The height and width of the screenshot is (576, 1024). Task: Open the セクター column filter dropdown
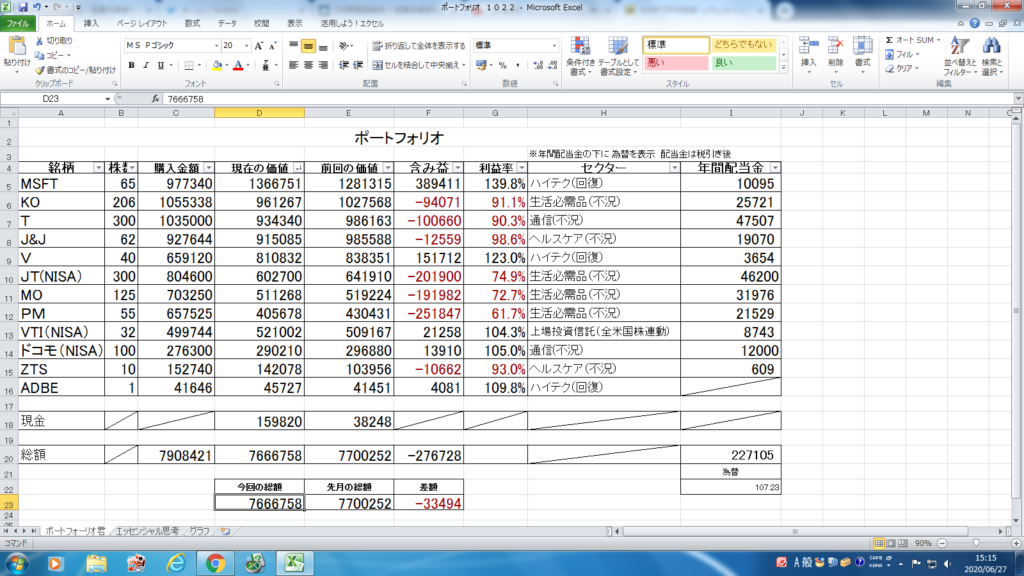674,168
